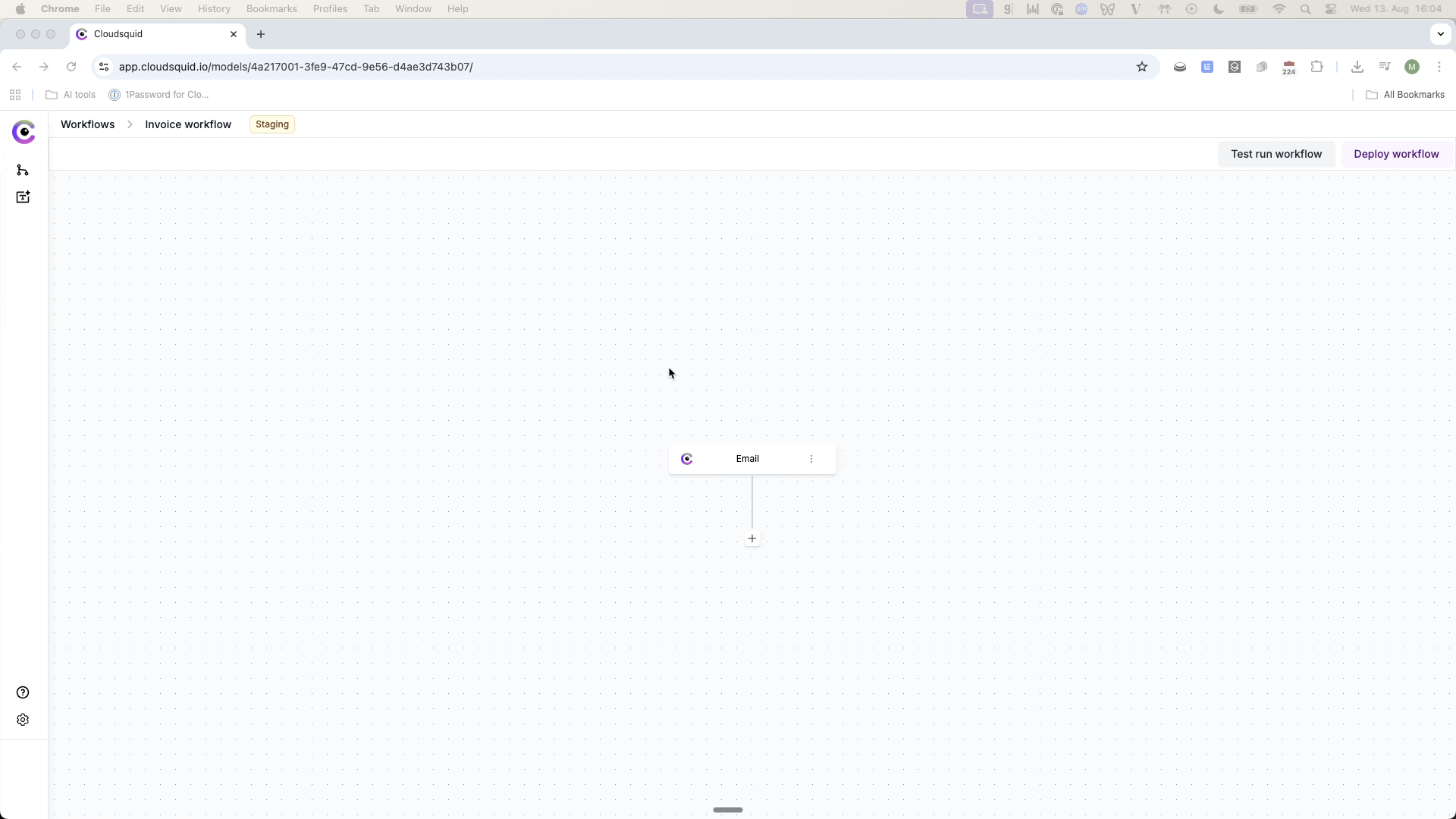
Task: Open the Email node three-dot menu
Action: tap(811, 459)
